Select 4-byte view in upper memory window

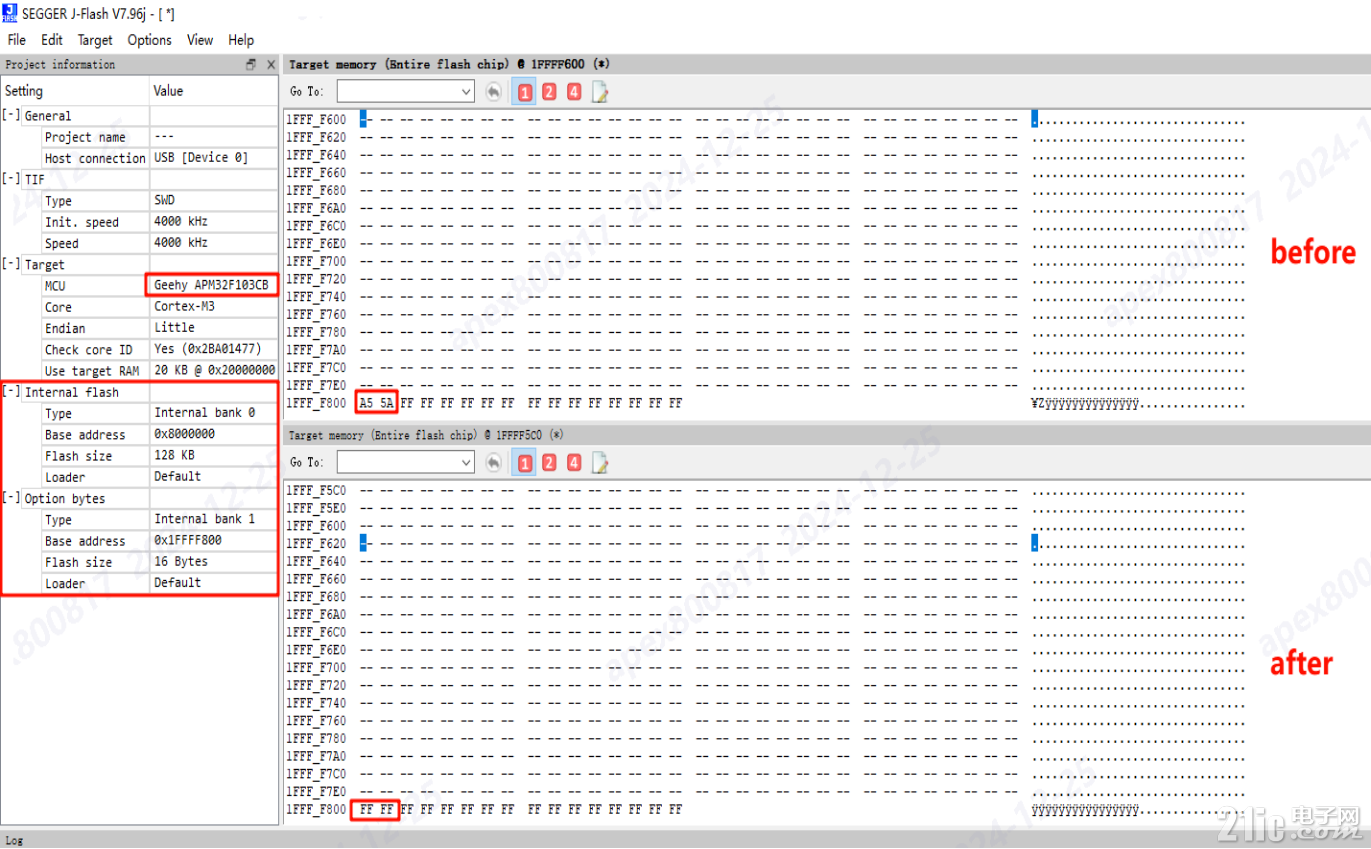pyautogui.click(x=573, y=92)
